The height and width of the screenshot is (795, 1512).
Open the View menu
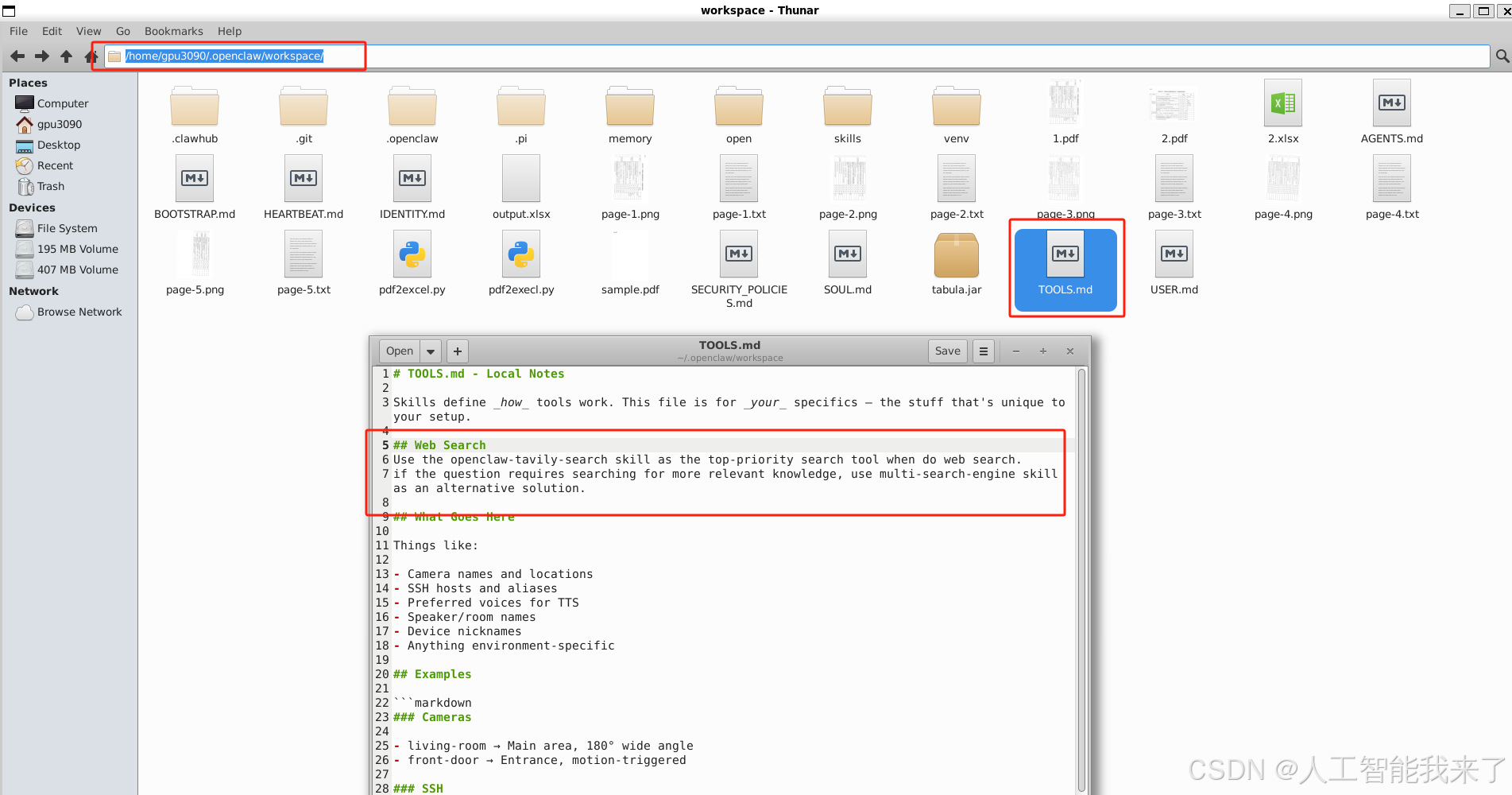[x=88, y=31]
